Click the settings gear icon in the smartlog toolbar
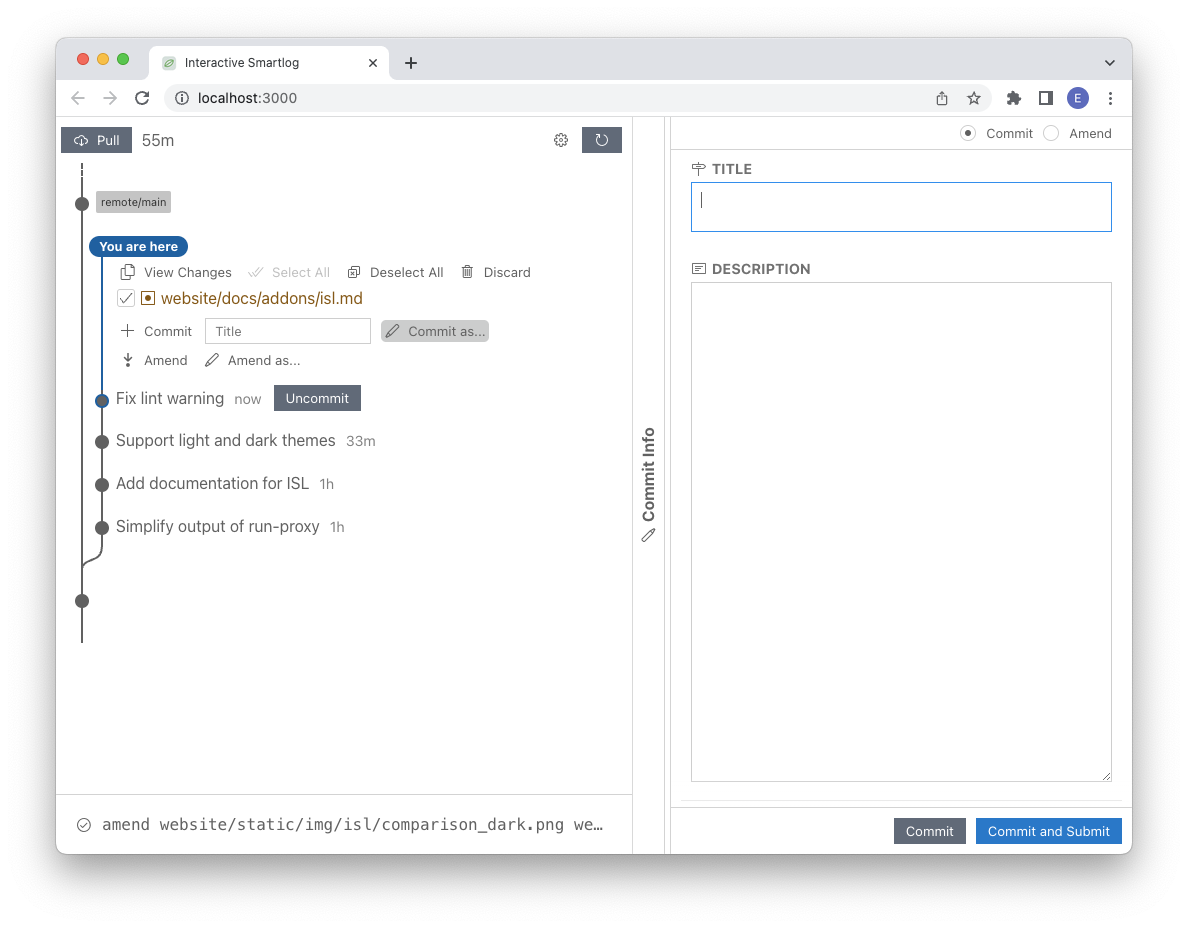The height and width of the screenshot is (928, 1188). [x=561, y=140]
